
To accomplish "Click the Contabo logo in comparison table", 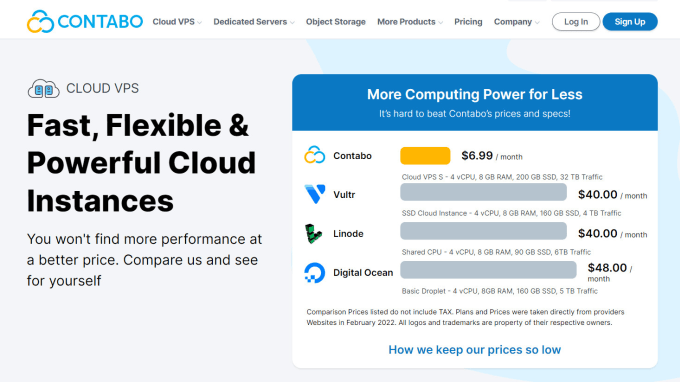I will coord(315,155).
